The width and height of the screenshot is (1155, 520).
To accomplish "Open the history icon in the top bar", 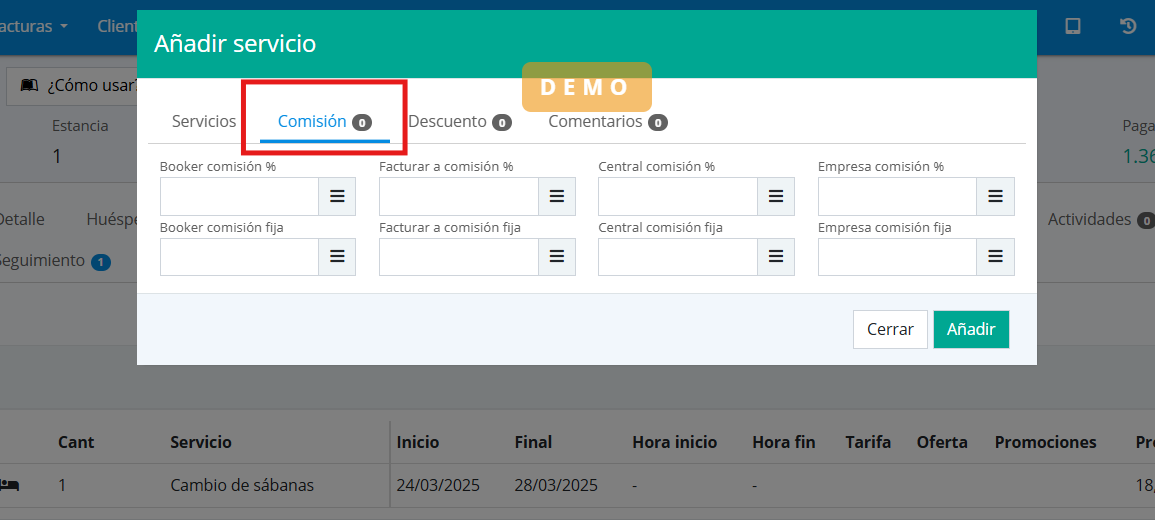I will tap(1128, 27).
